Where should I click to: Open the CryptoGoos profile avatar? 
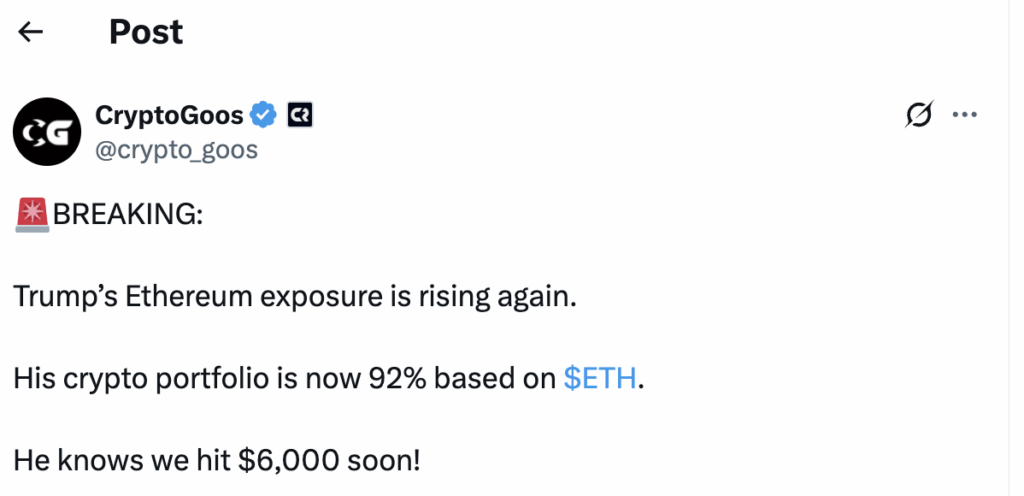(47, 132)
